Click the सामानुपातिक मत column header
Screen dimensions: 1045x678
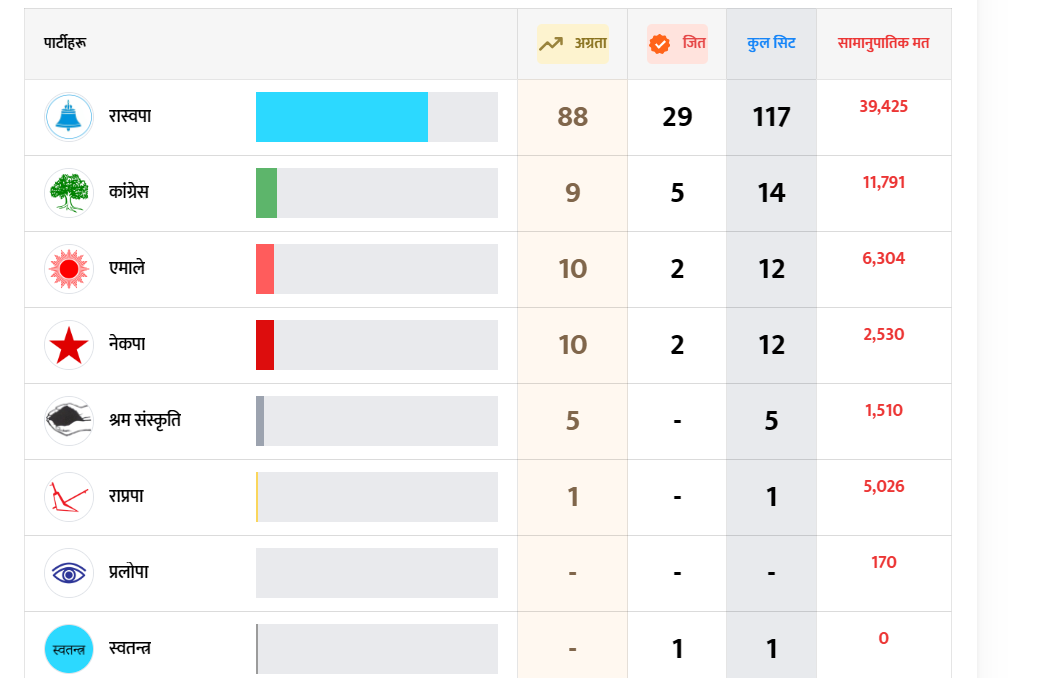tap(883, 44)
